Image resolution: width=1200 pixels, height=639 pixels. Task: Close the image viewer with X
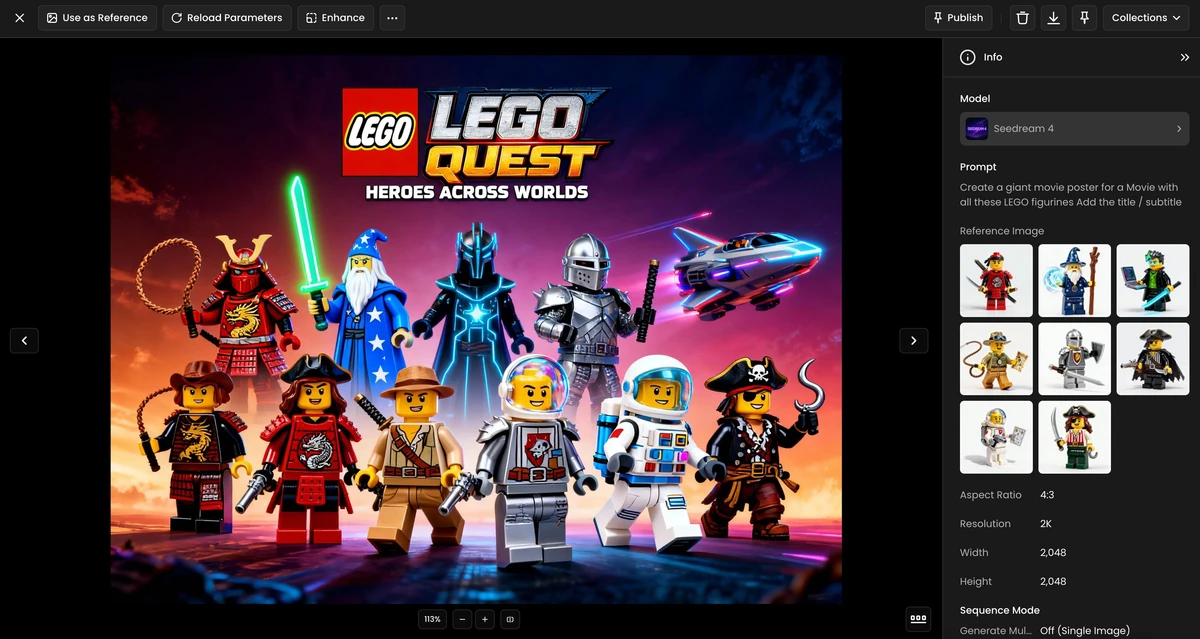point(19,18)
